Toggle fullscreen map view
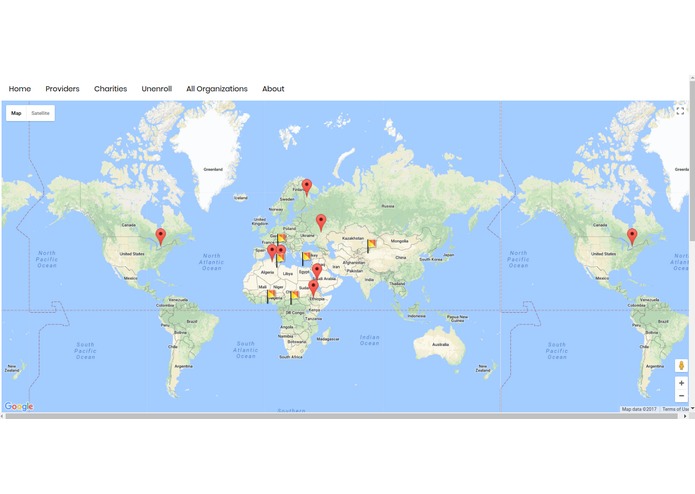Viewport: 695px width, 494px height. (680, 111)
